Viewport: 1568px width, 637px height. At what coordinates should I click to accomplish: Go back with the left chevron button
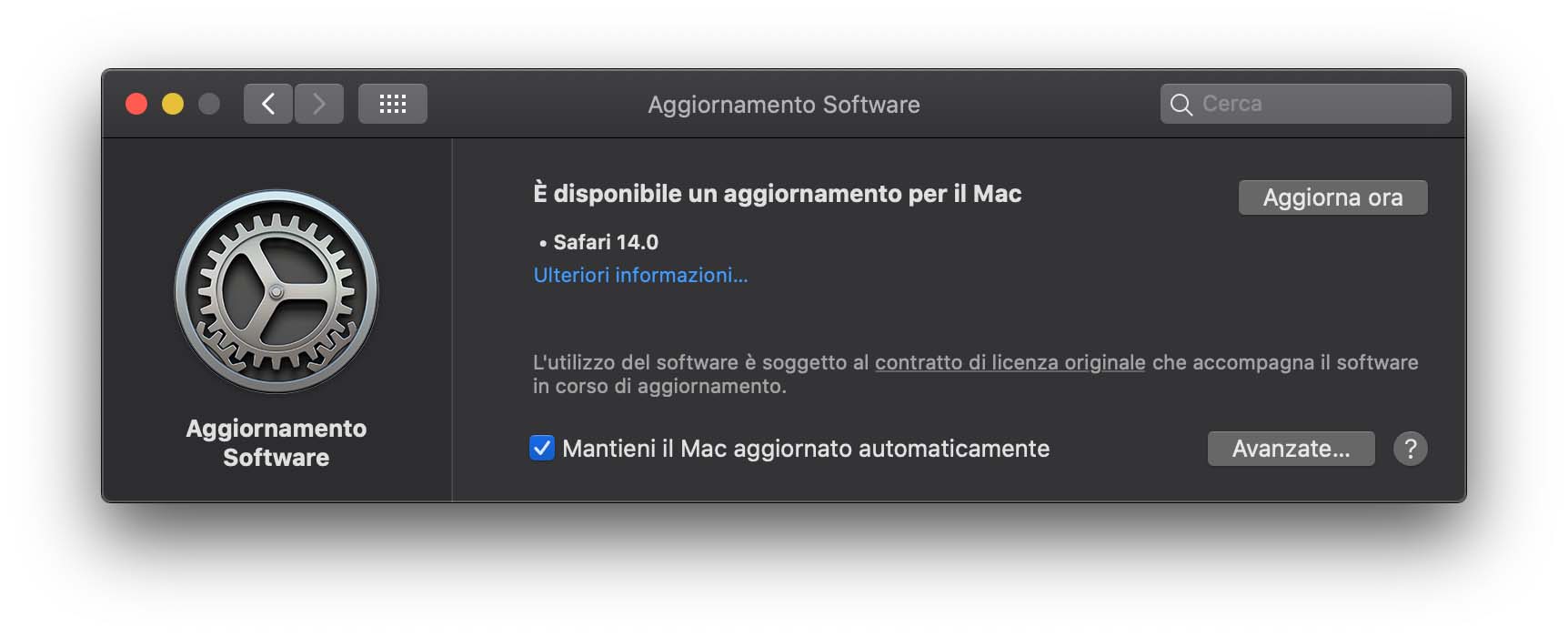(x=268, y=104)
